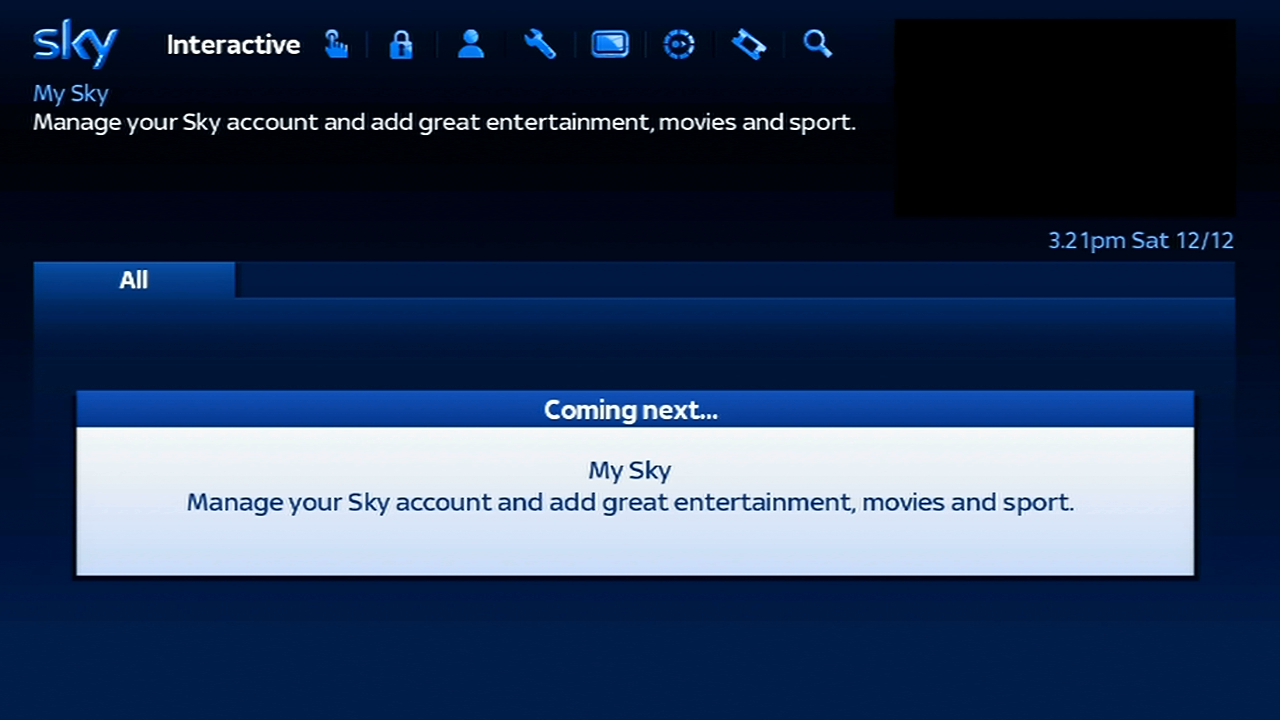Viewport: 1280px width, 720px height.
Task: Click the black mini TV preview window
Action: tap(1064, 118)
